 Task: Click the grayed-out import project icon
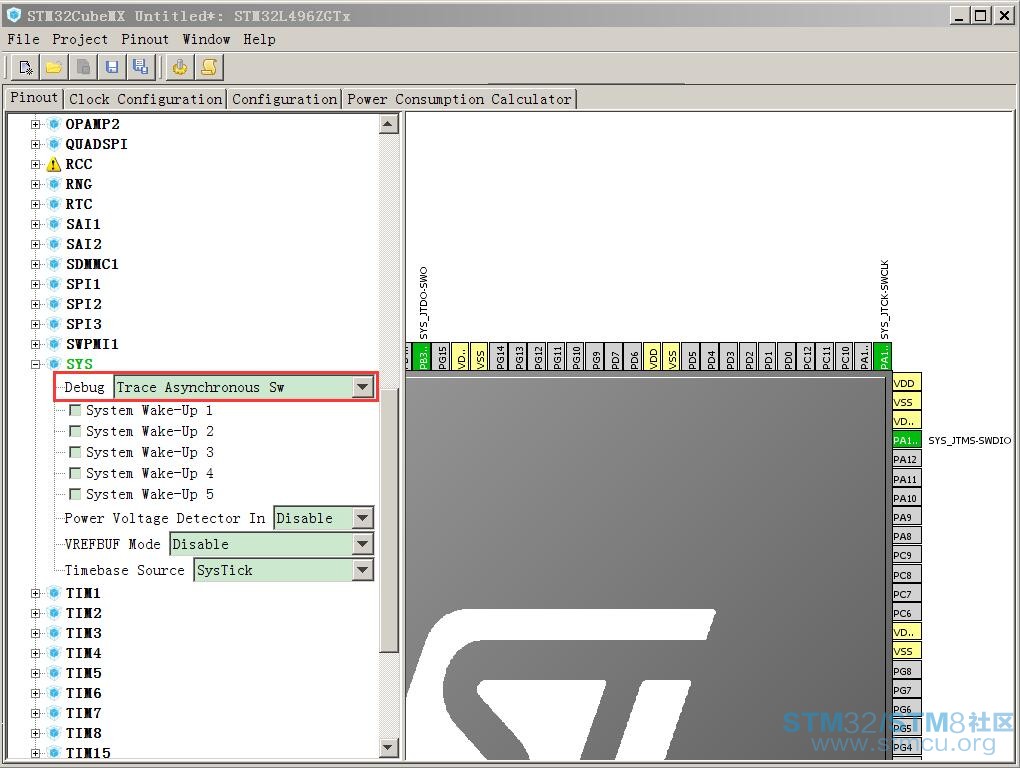pos(83,67)
